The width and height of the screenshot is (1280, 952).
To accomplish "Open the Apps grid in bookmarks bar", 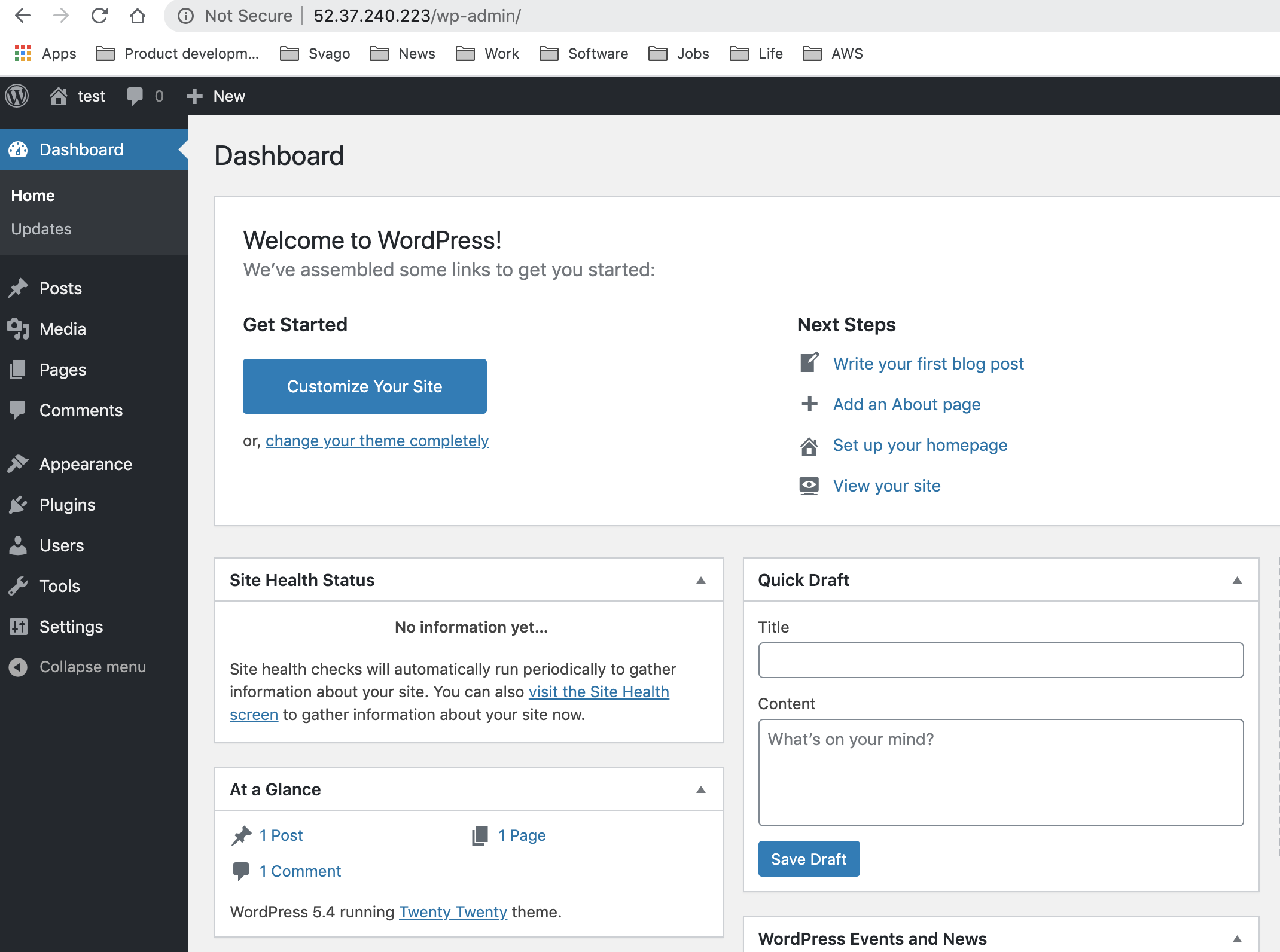I will (x=23, y=53).
